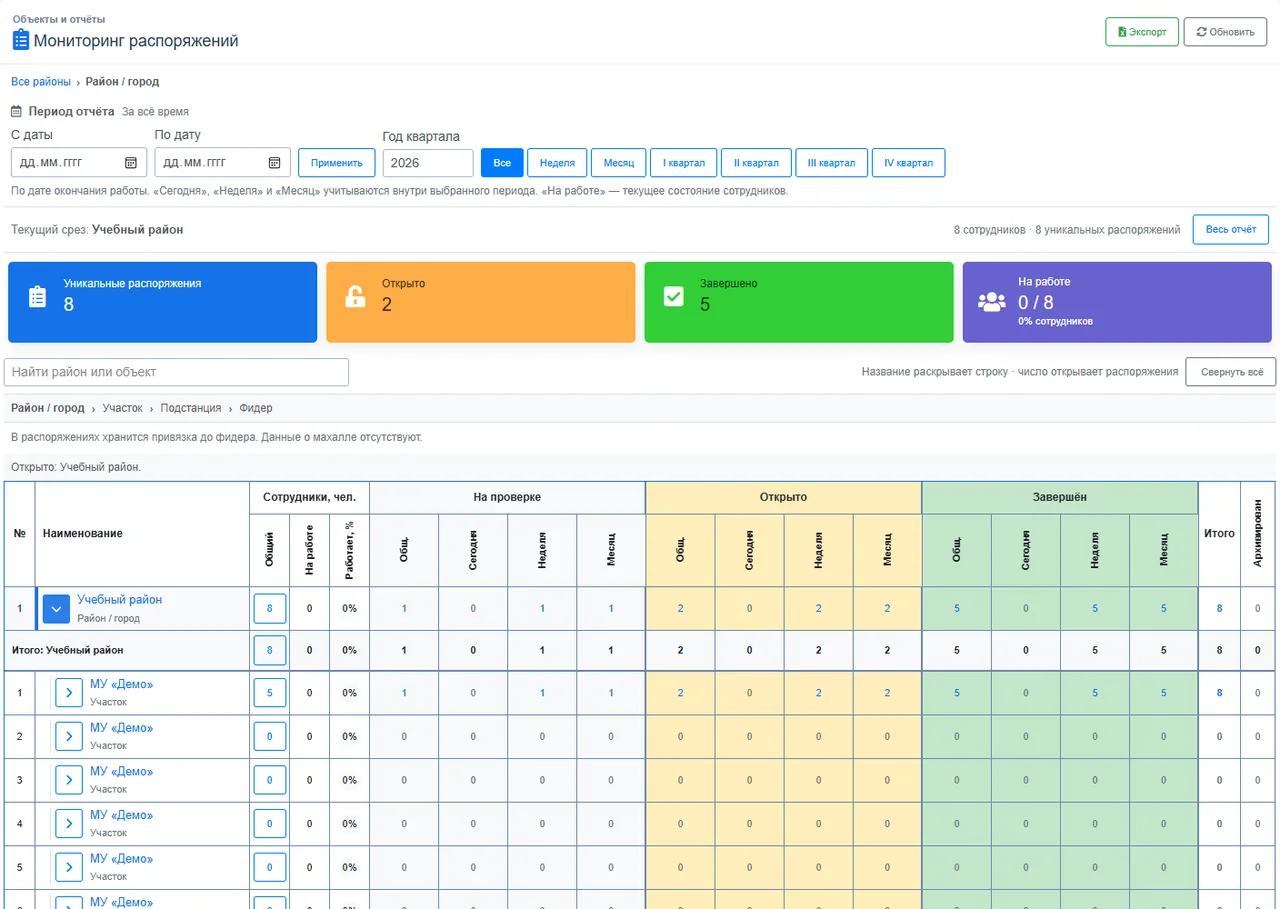Click the clipboard icon beside the Мониторинг распоряжений title
The image size is (1280, 909).
[x=20, y=41]
